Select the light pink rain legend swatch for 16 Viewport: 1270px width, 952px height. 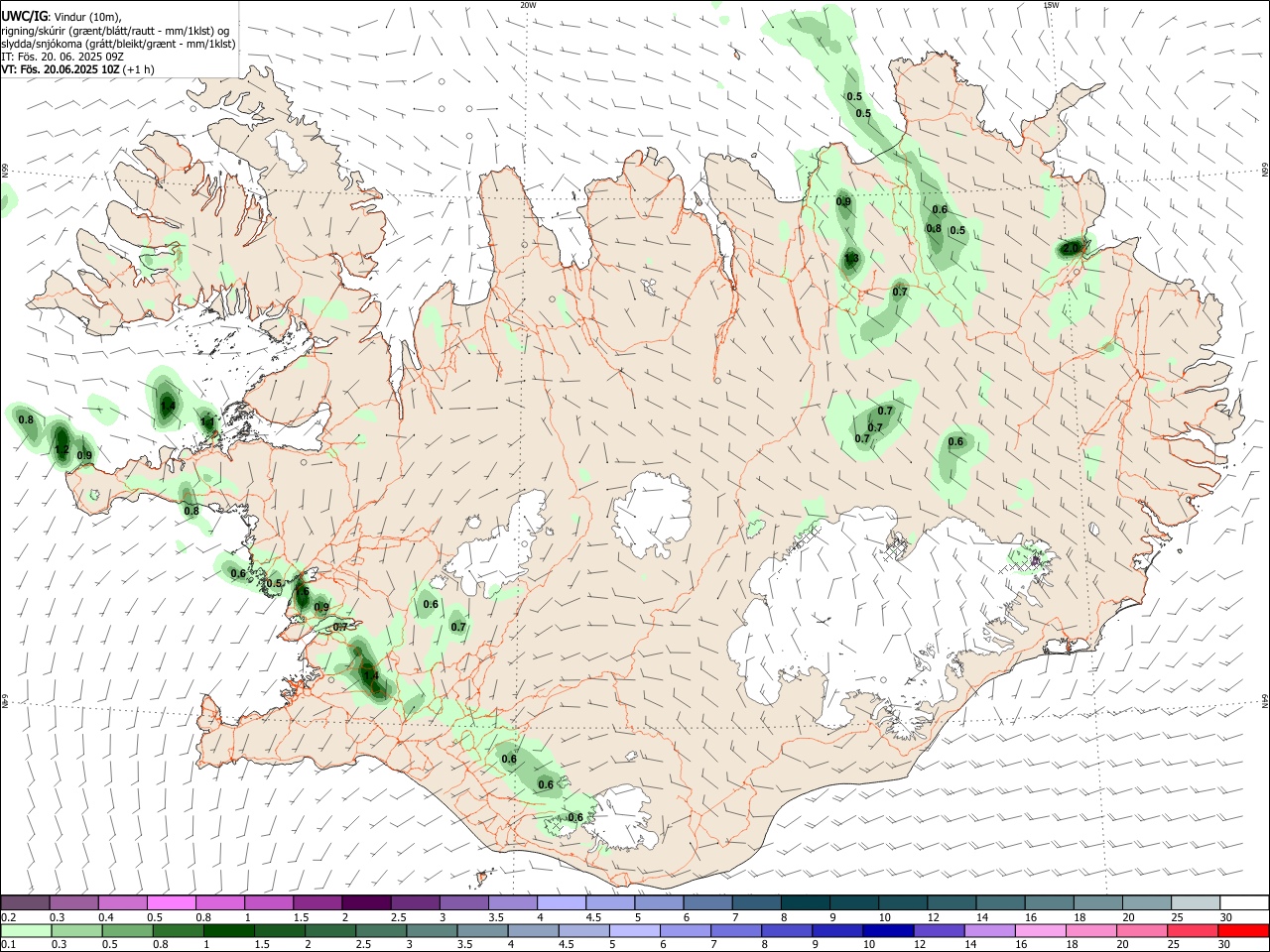1041,930
